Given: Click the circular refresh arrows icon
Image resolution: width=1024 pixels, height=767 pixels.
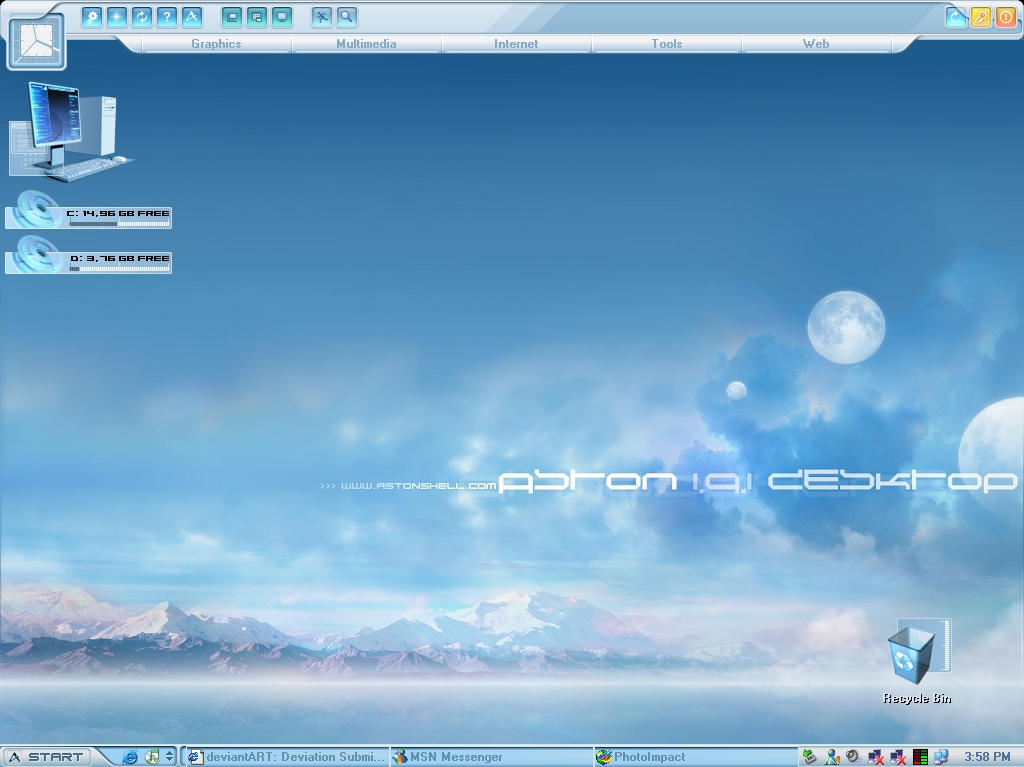Looking at the screenshot, I should 140,17.
